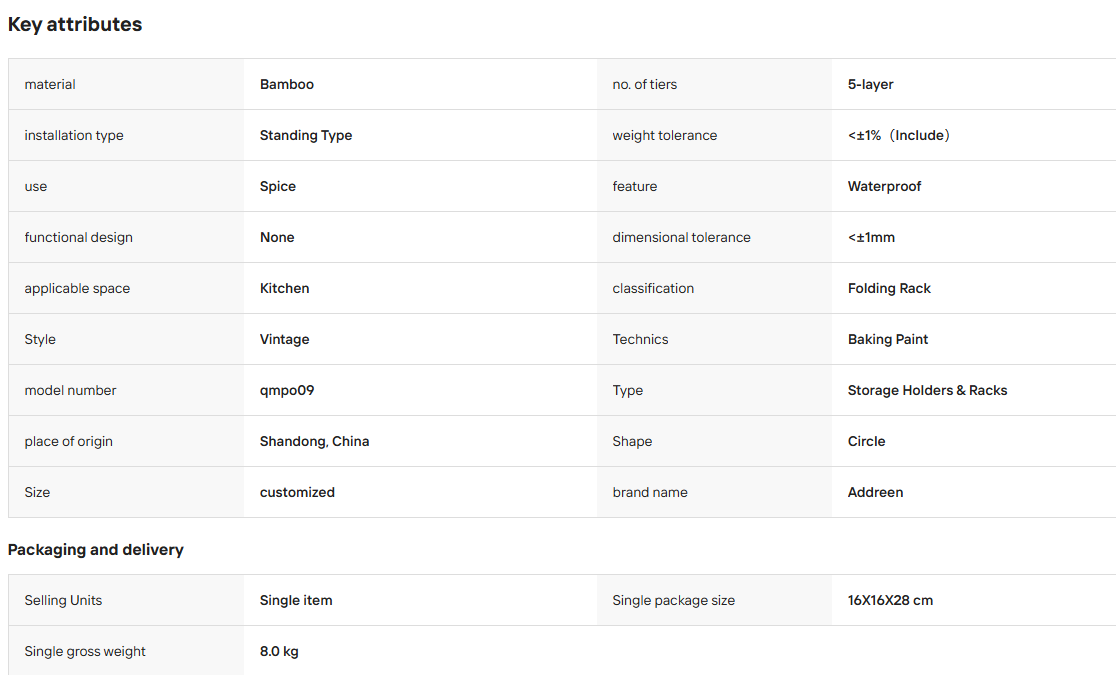Select the Vintage style value
This screenshot has height=675, width=1116.
pyautogui.click(x=285, y=340)
